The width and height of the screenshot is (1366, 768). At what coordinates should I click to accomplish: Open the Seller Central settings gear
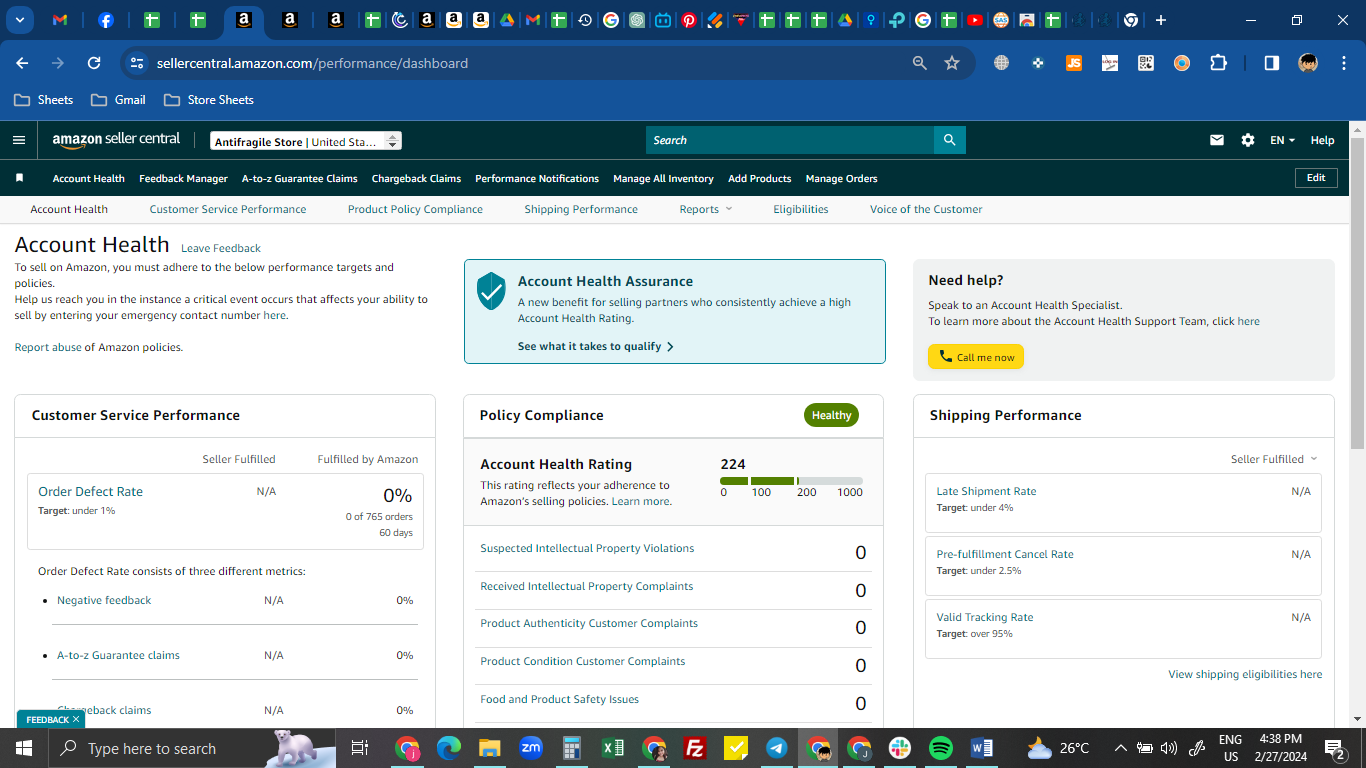click(1248, 140)
